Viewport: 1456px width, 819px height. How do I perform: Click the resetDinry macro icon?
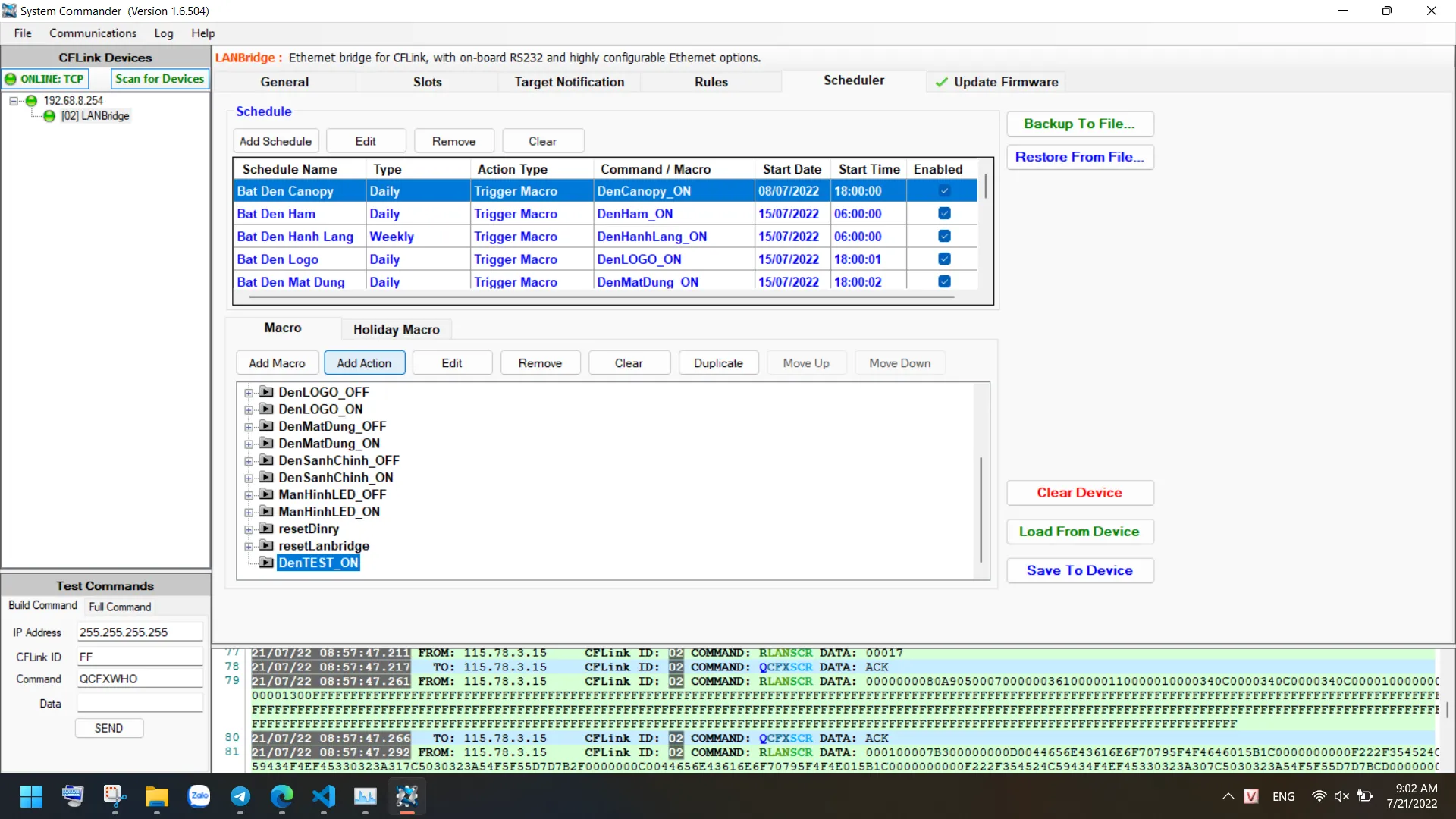tap(266, 529)
